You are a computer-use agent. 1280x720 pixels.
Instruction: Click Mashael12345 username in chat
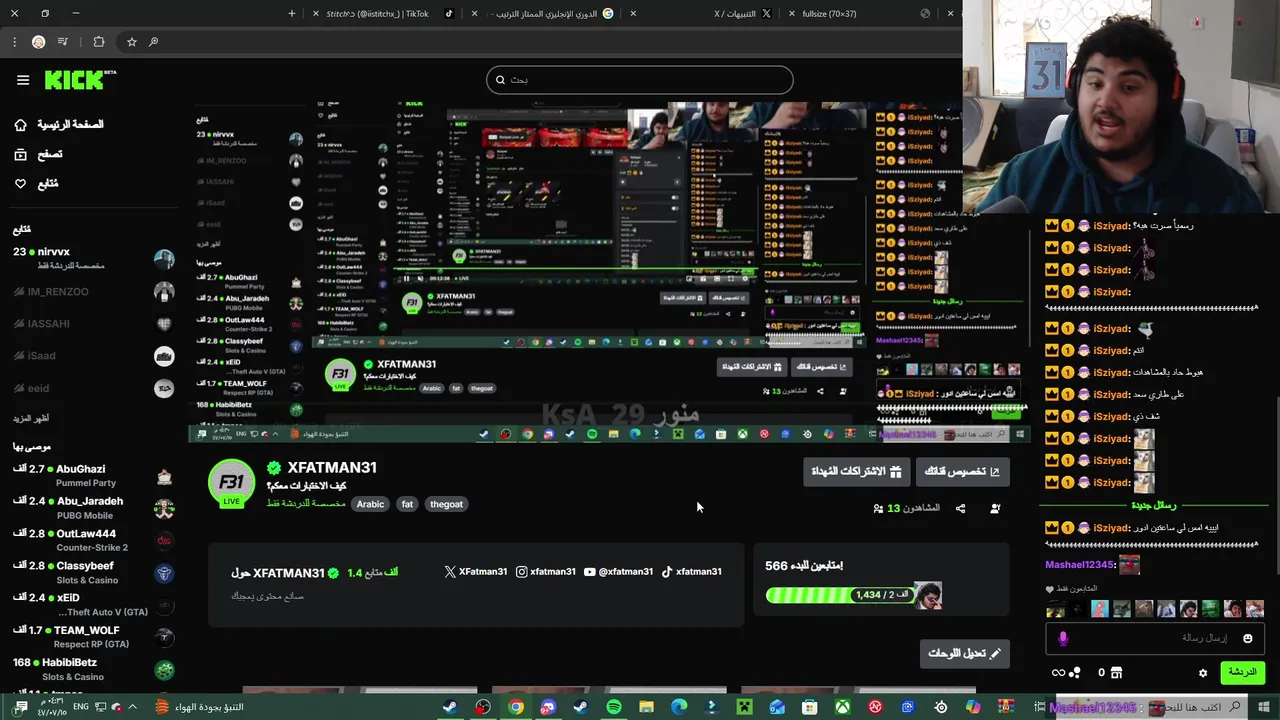pos(1080,565)
